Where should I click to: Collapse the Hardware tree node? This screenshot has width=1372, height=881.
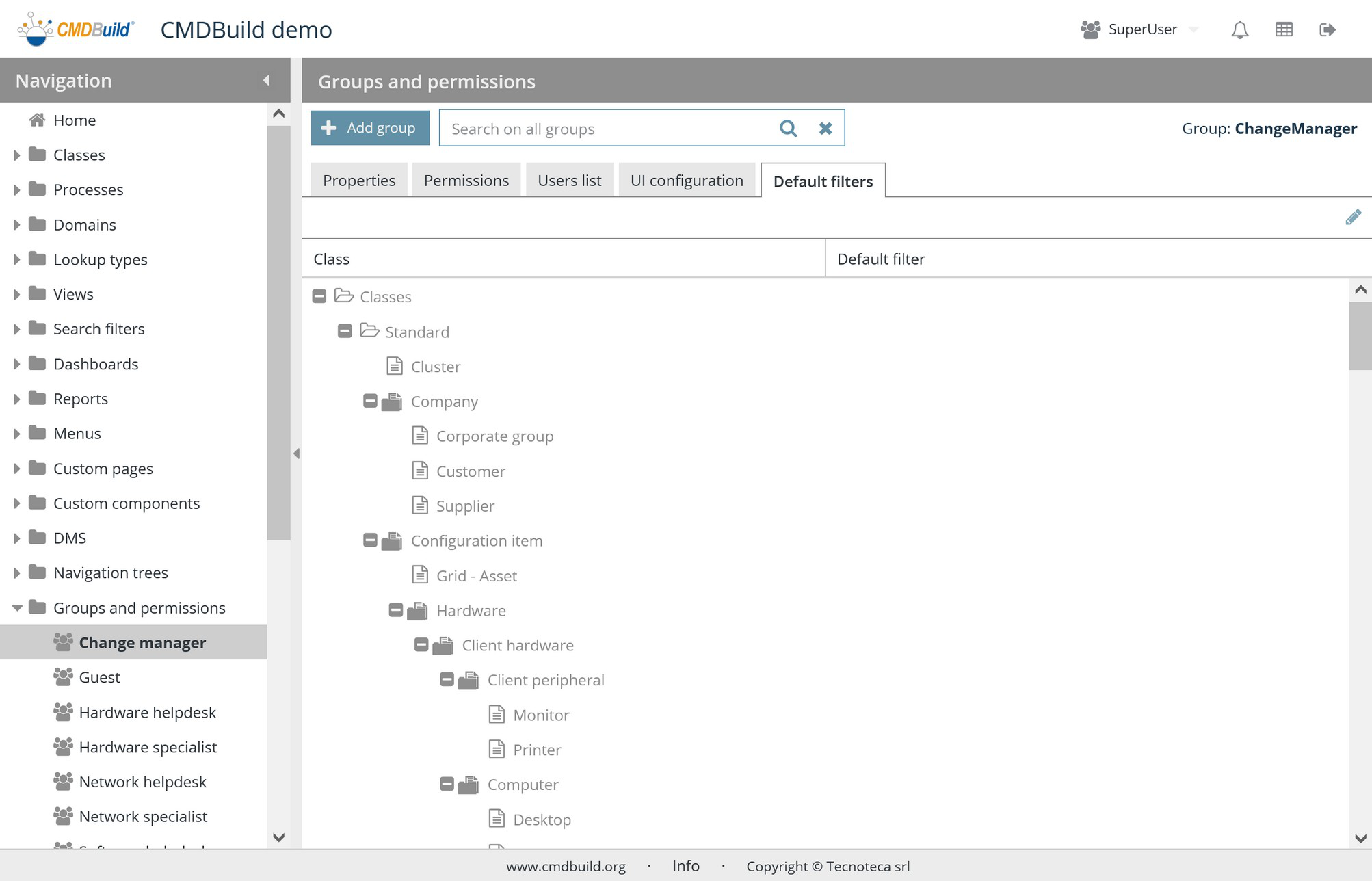point(396,610)
